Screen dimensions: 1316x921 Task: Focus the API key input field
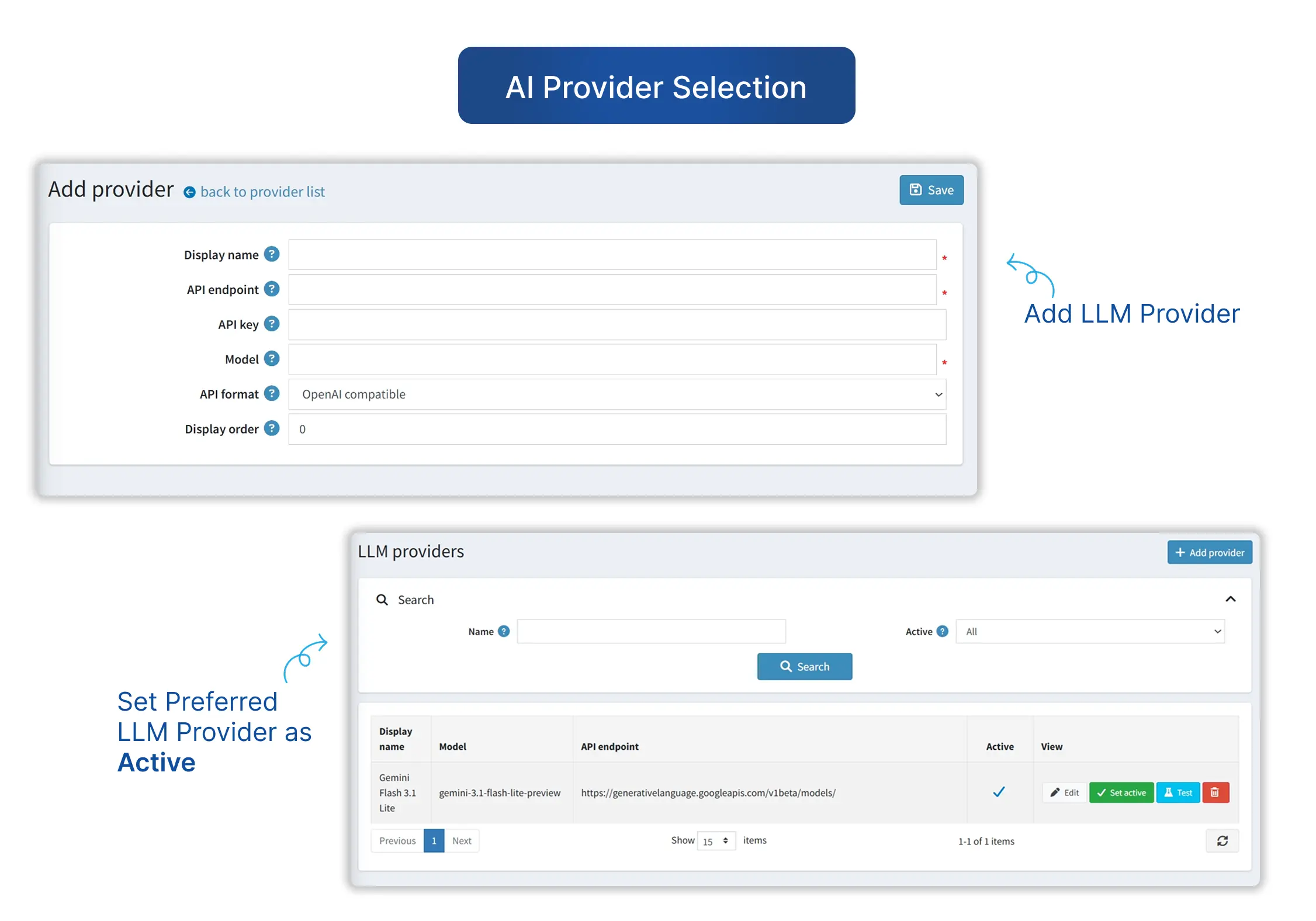point(617,324)
